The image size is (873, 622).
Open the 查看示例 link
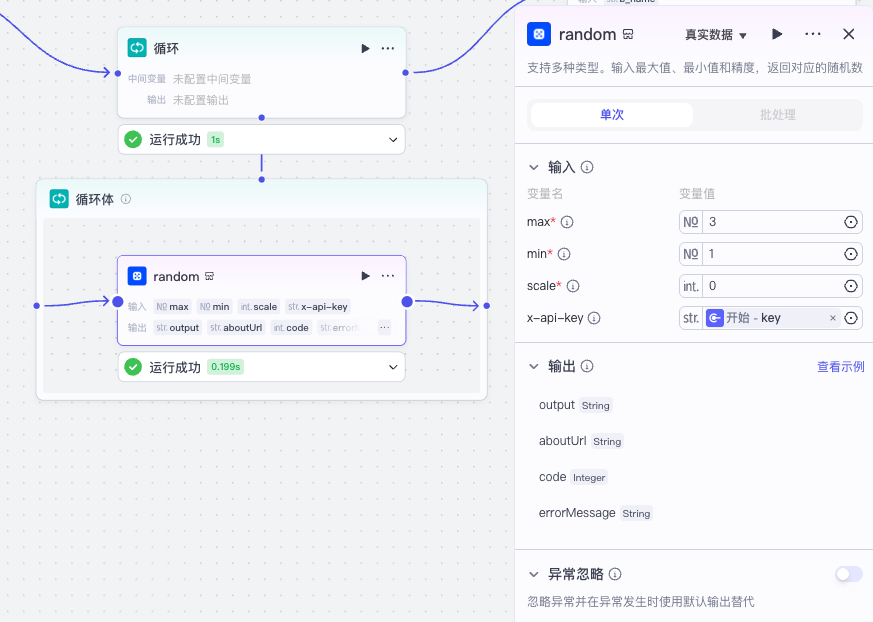click(840, 367)
